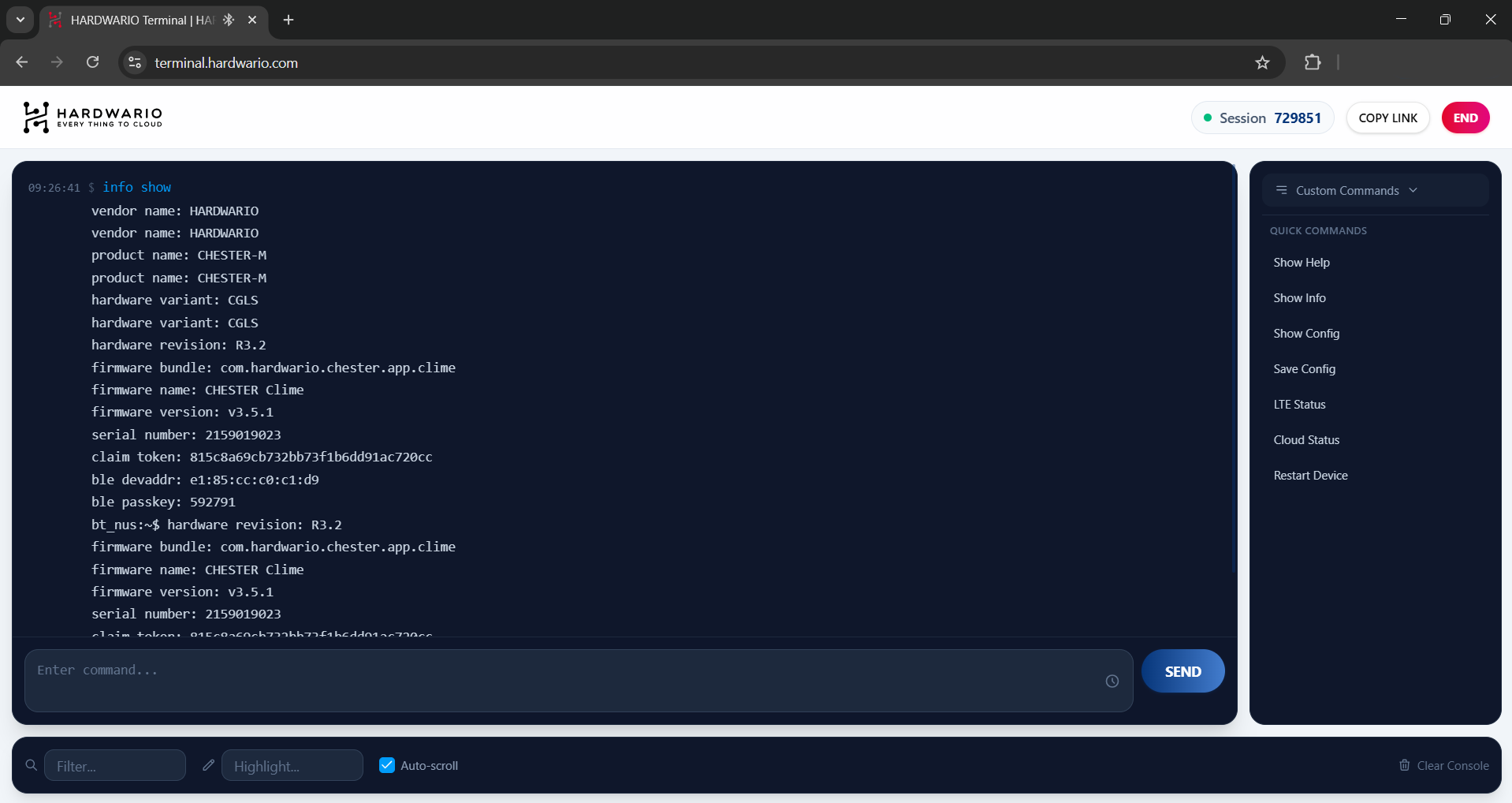The height and width of the screenshot is (803, 1512).
Task: Click the highlight pencil icon
Action: [x=208, y=765]
